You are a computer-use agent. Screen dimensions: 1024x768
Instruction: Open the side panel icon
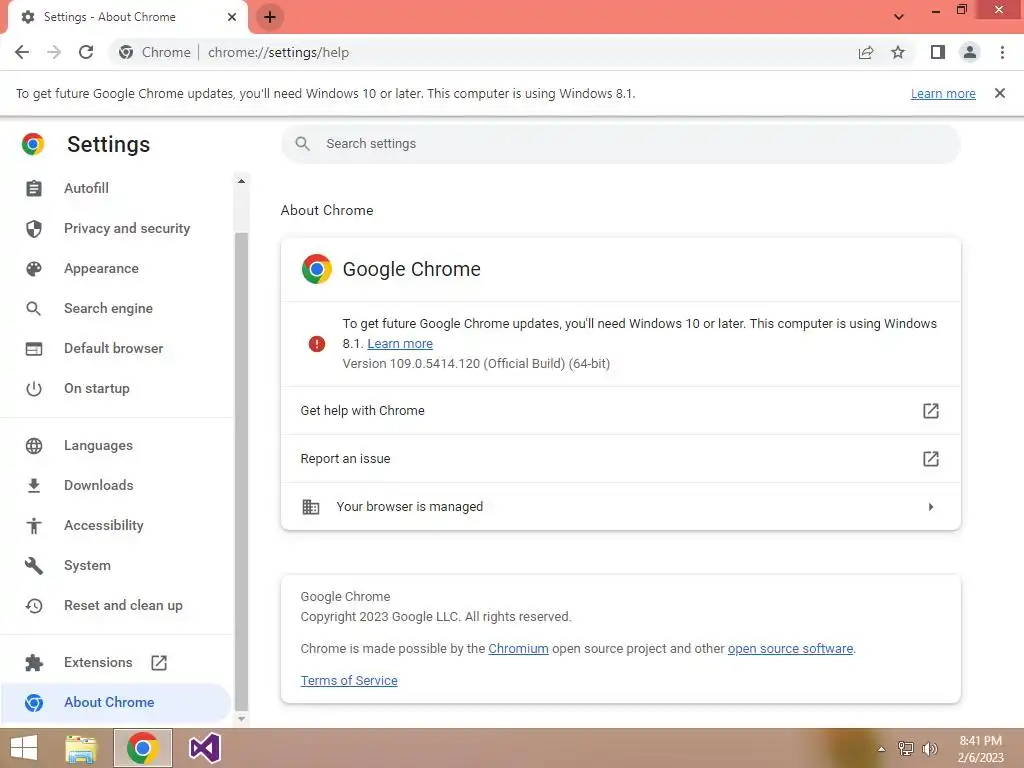pyautogui.click(x=938, y=52)
